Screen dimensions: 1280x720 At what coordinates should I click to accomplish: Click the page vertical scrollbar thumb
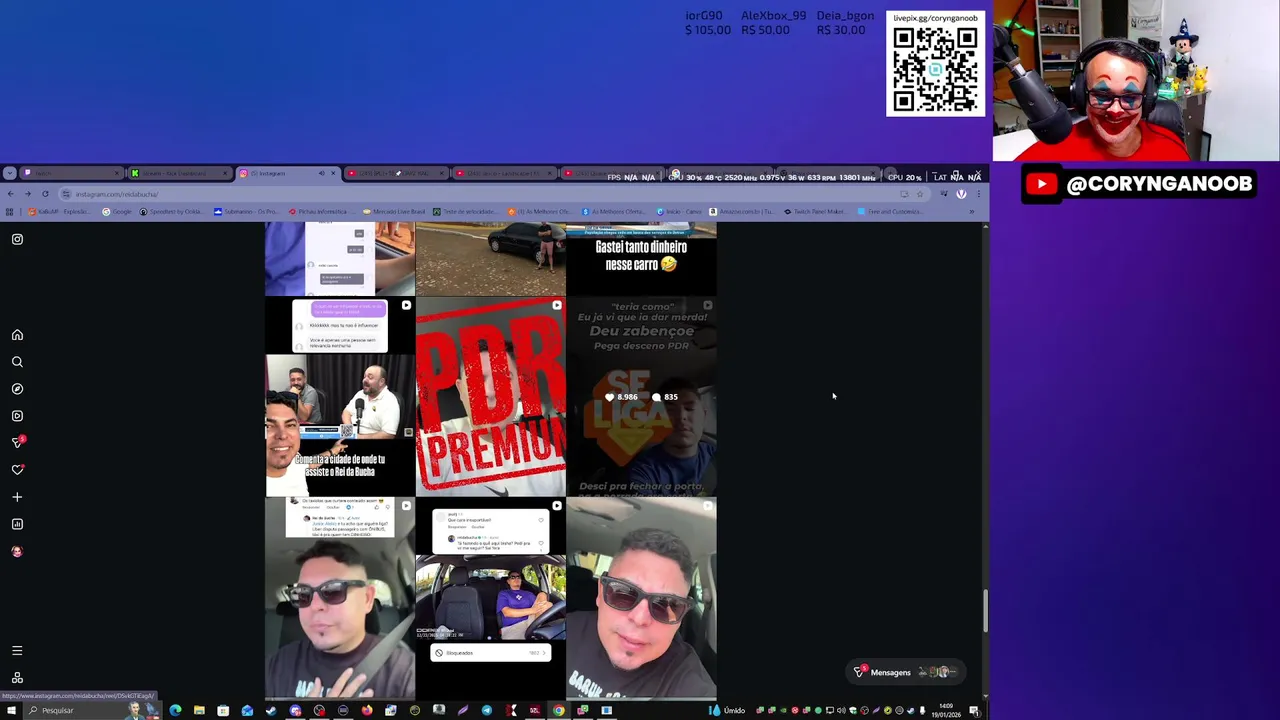click(985, 611)
